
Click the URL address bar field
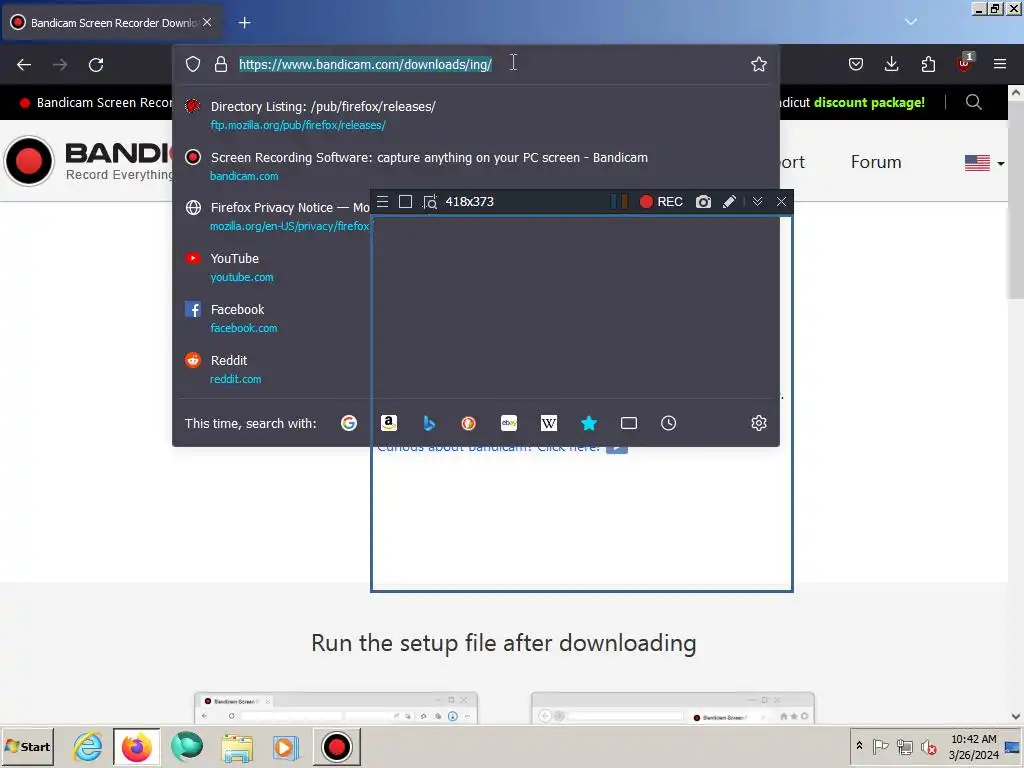475,64
